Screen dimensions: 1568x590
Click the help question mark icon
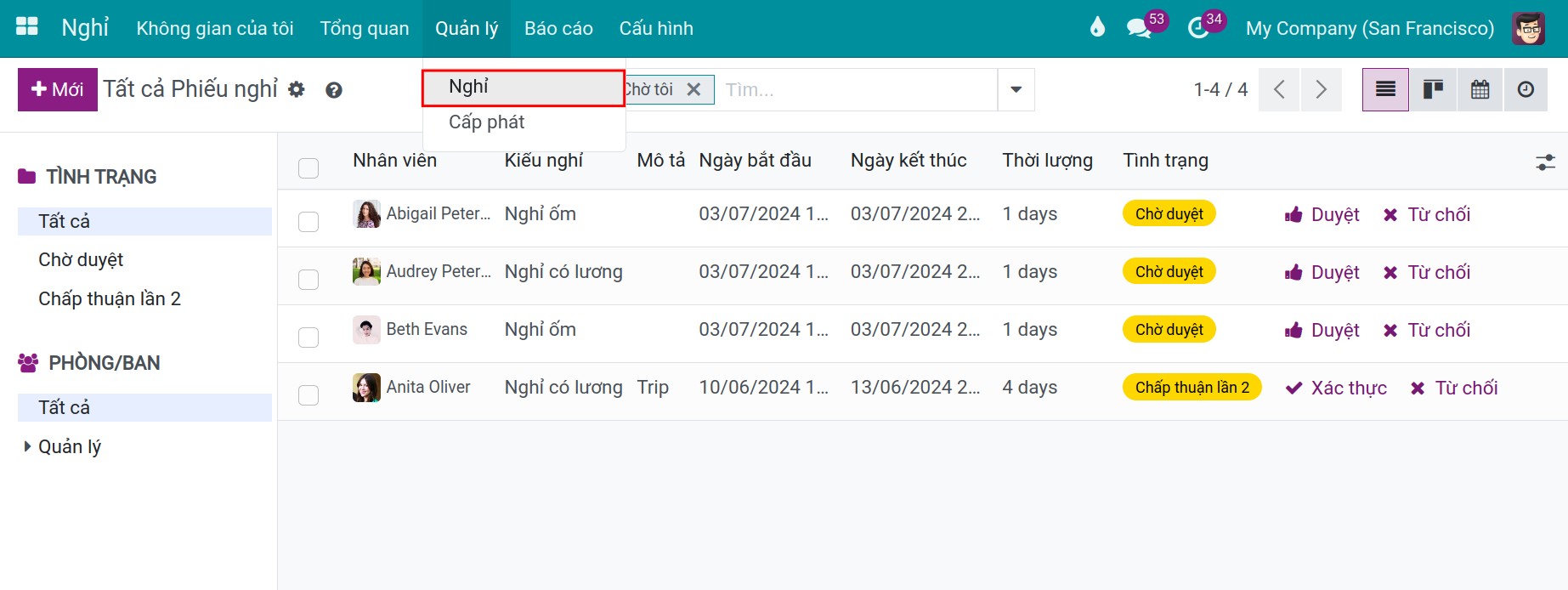pos(334,90)
